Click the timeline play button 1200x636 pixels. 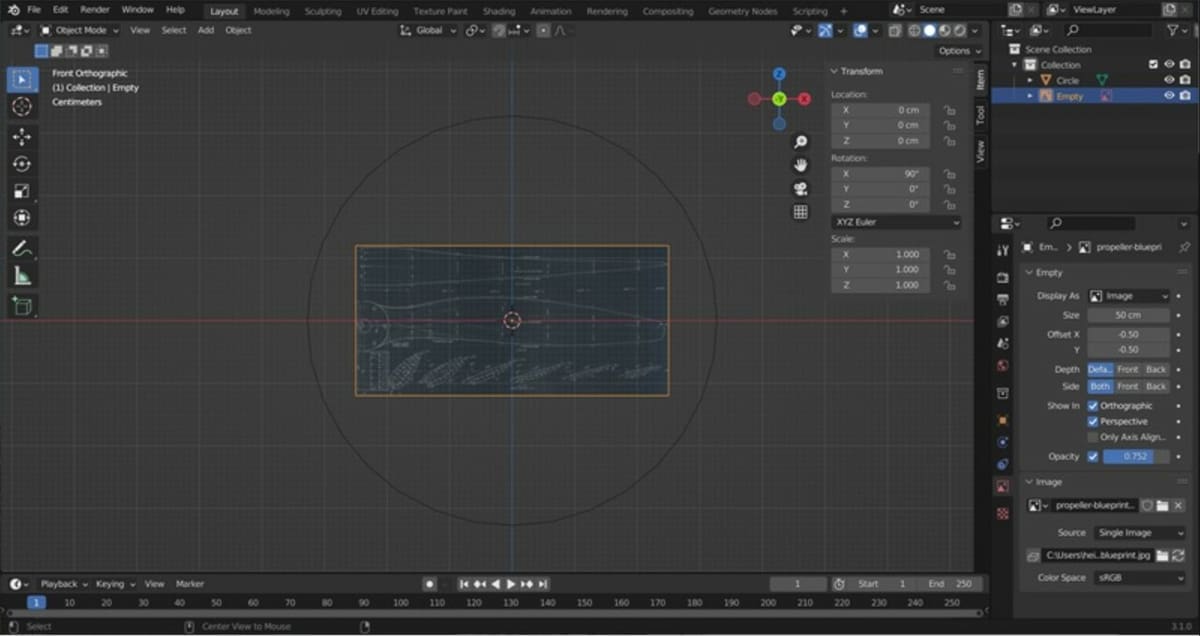coord(511,584)
